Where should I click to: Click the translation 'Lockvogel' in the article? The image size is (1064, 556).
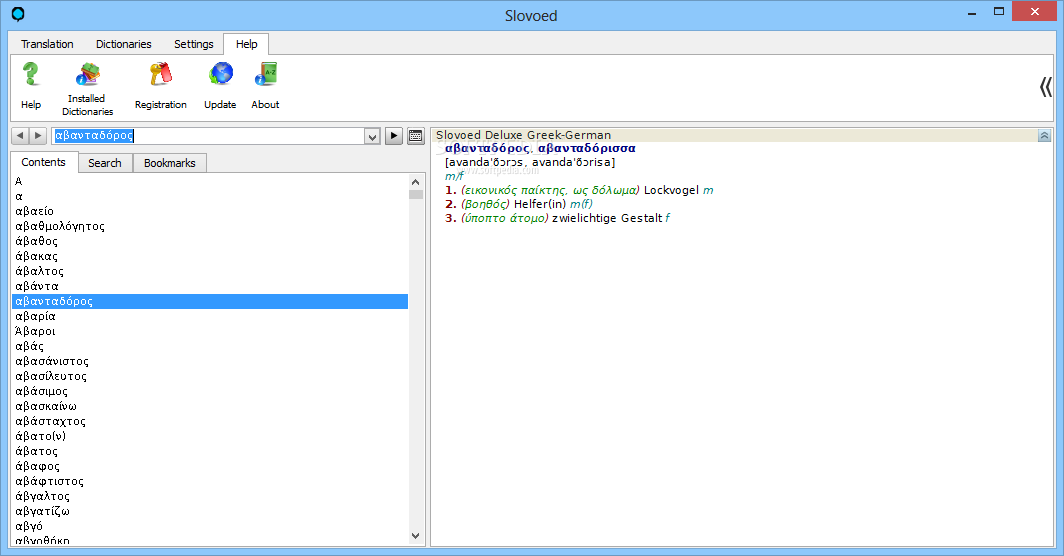point(671,190)
